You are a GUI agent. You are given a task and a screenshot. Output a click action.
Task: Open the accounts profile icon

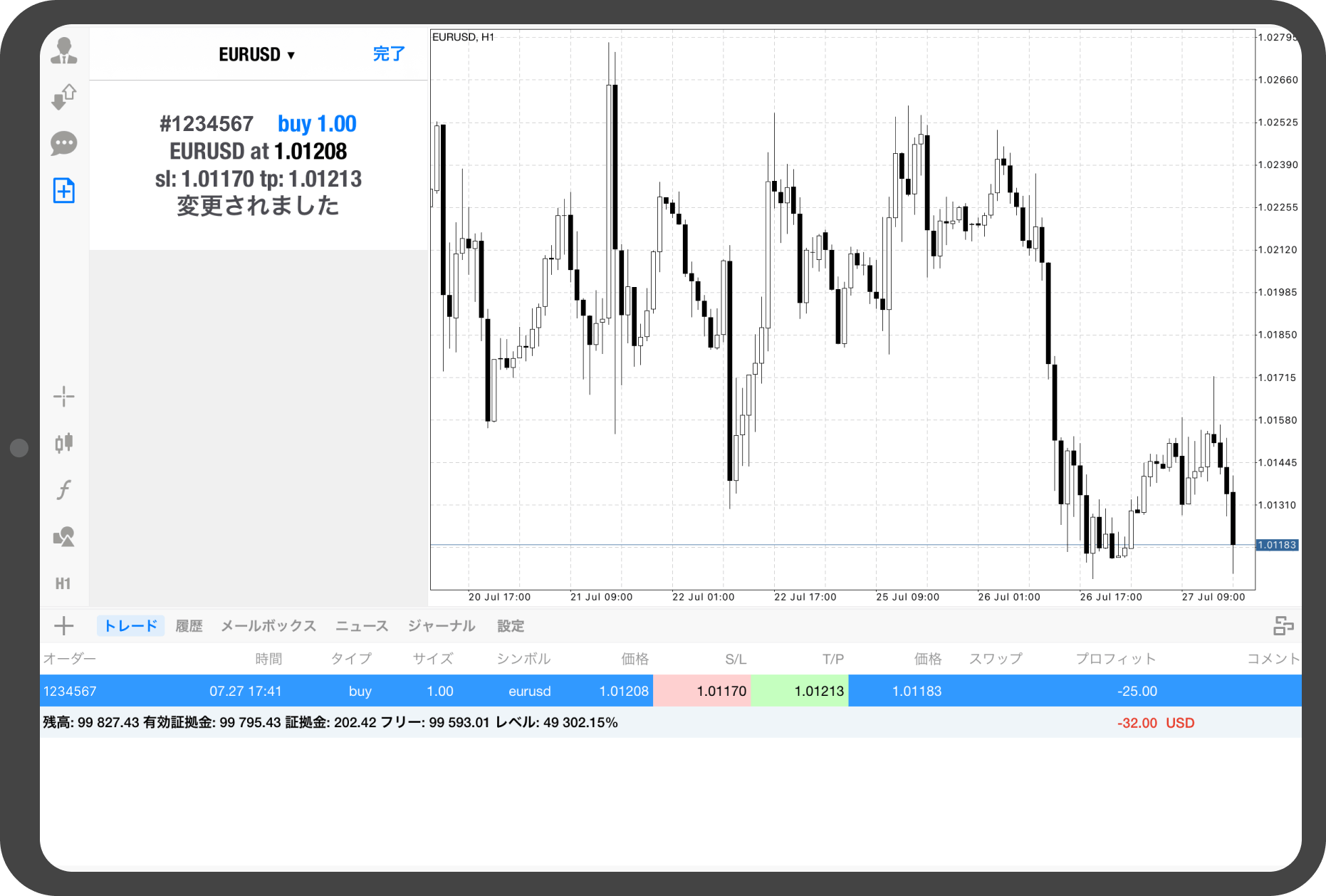(64, 51)
